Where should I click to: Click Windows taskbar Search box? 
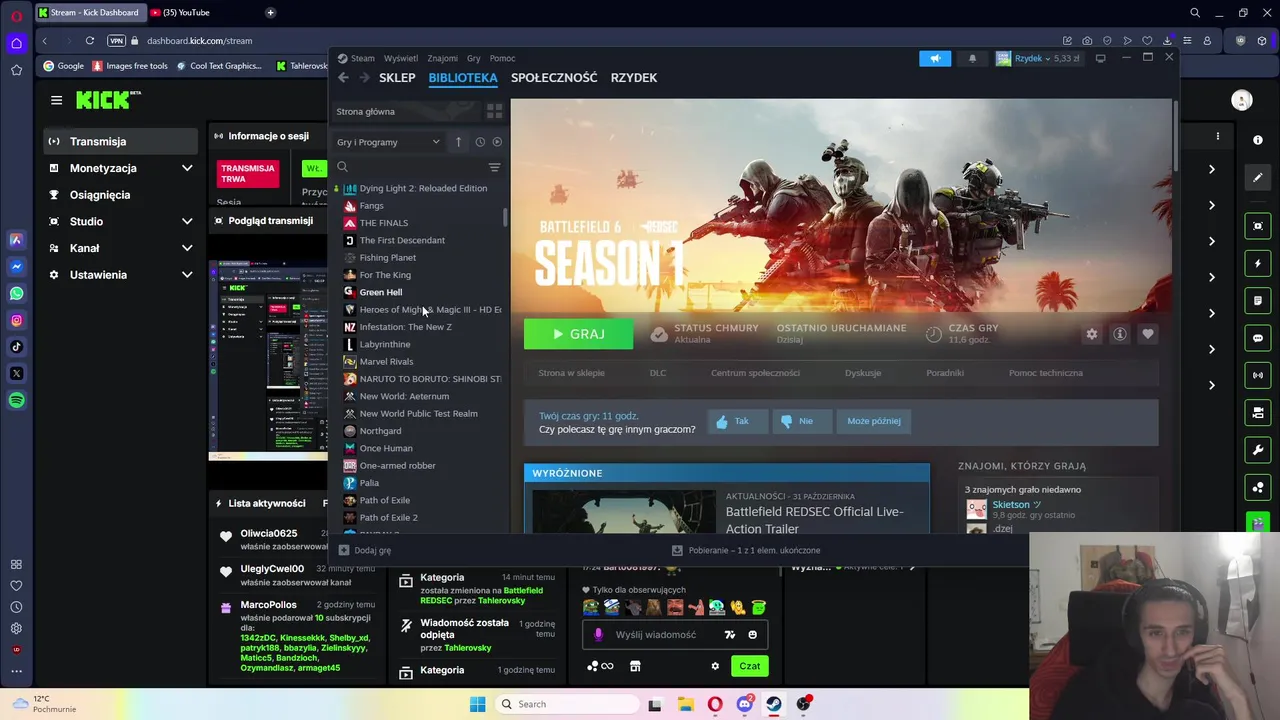pyautogui.click(x=566, y=704)
